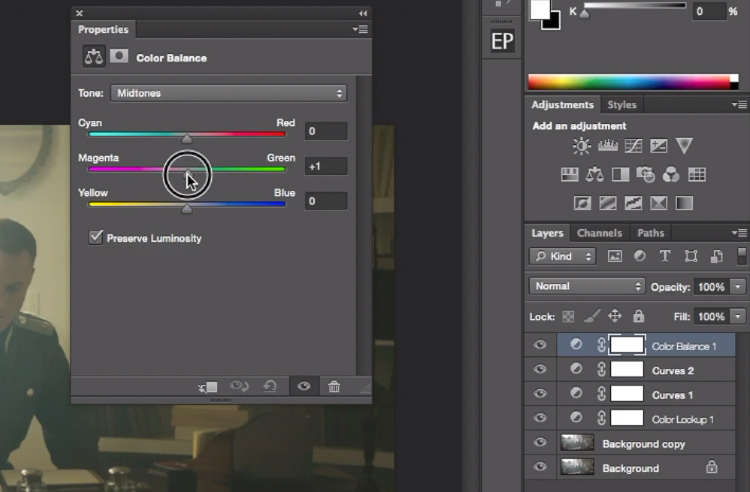The width and height of the screenshot is (750, 492).
Task: Reset adjustment defaults in Properties panel
Action: 270,386
